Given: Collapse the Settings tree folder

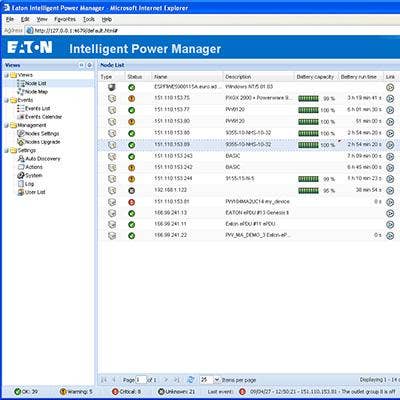Looking at the screenshot, I should point(6,150).
